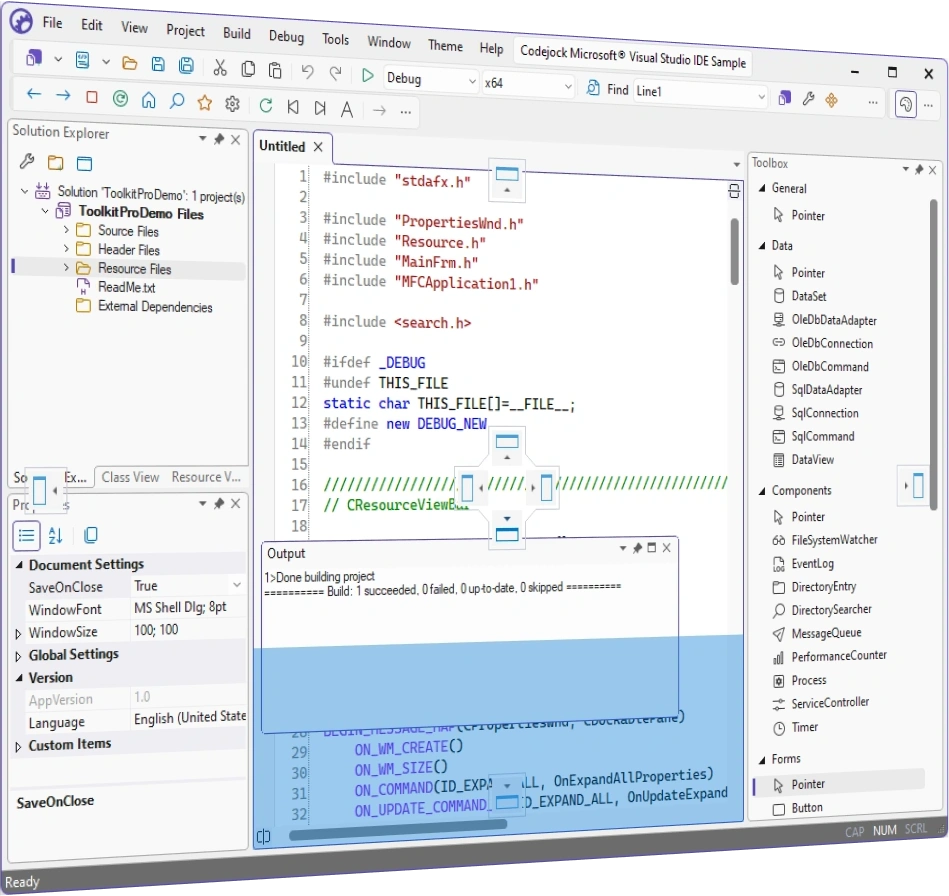Start debugging with the green play icon
The width and height of the screenshot is (949, 896).
367,75
